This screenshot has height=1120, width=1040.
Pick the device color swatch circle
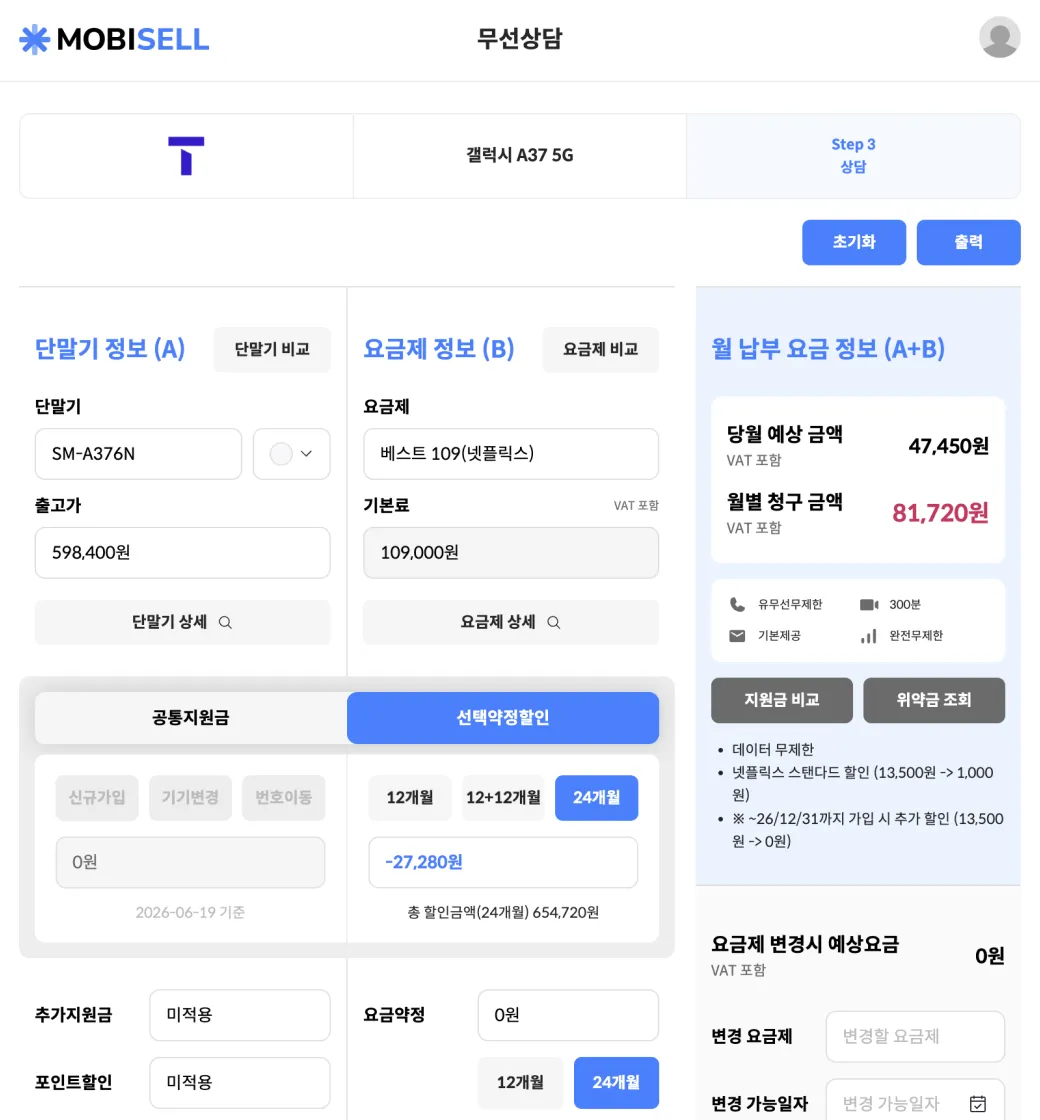pos(281,454)
